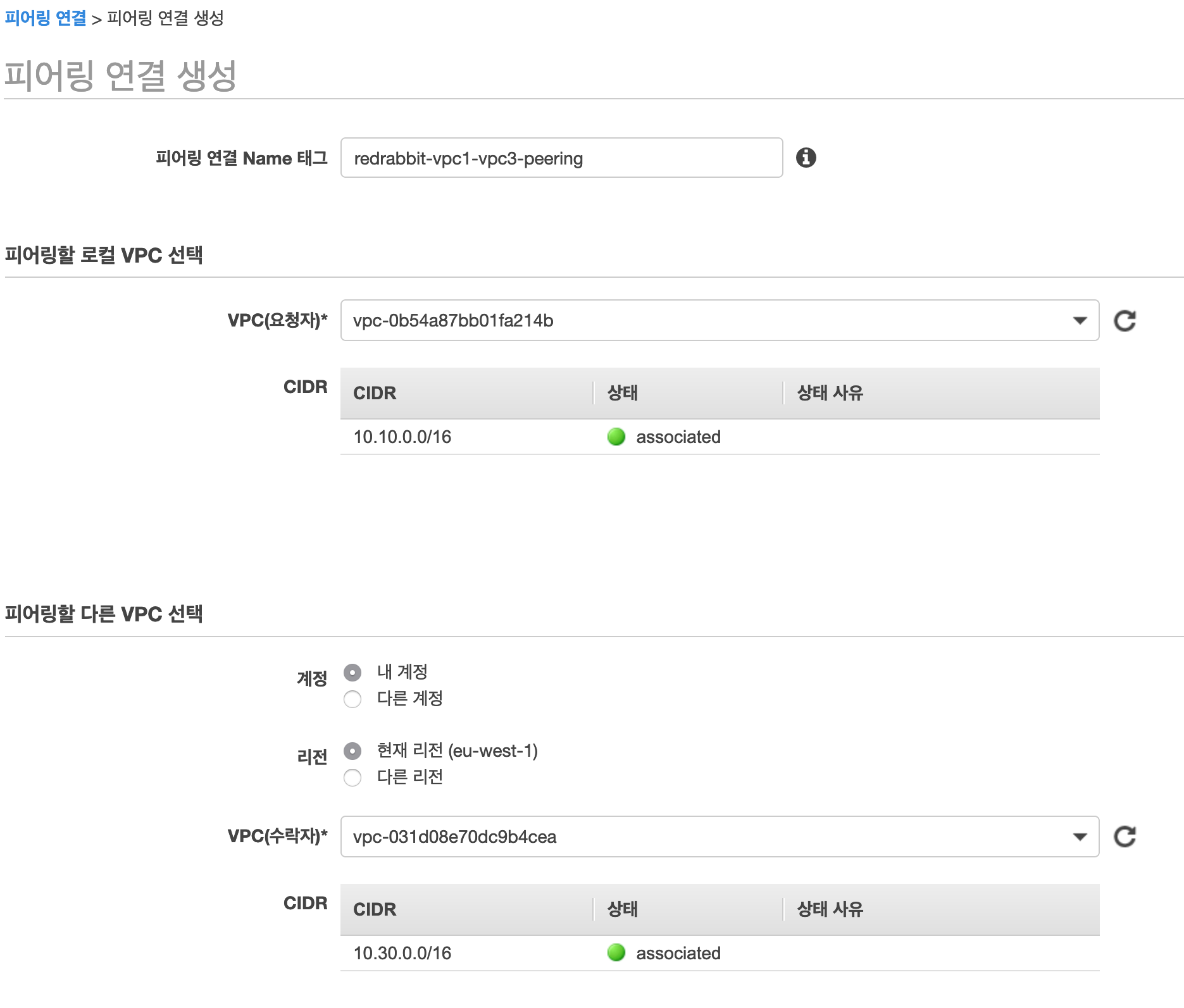This screenshot has width=1184, height=1008.
Task: Click green associated status dot for 10.10.0.0/16
Action: coord(616,437)
